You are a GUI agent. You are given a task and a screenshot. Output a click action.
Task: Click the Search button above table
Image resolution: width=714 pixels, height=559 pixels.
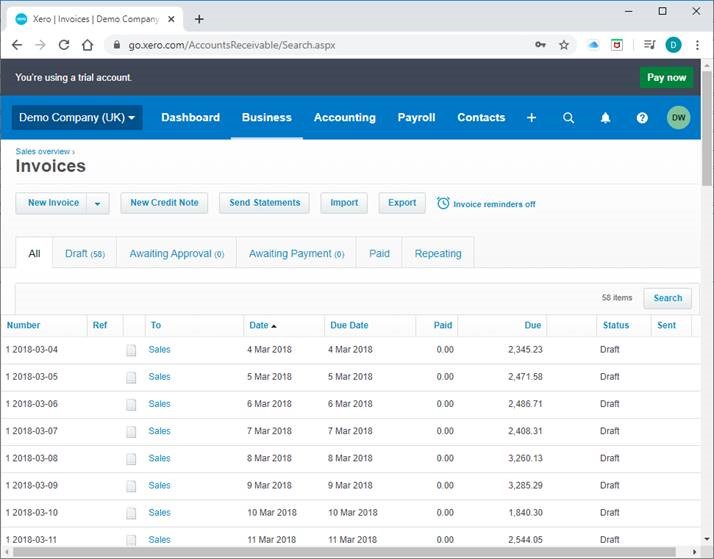coord(668,298)
